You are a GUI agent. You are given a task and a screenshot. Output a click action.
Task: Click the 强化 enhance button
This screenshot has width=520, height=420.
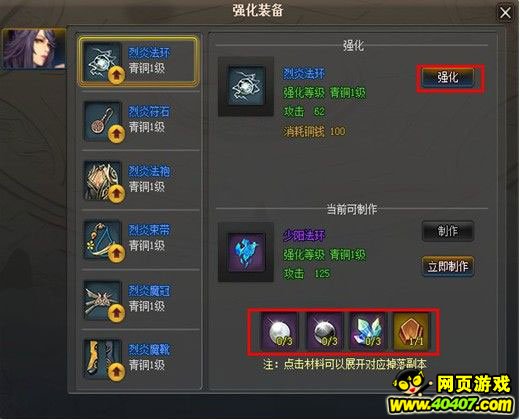tap(448, 78)
